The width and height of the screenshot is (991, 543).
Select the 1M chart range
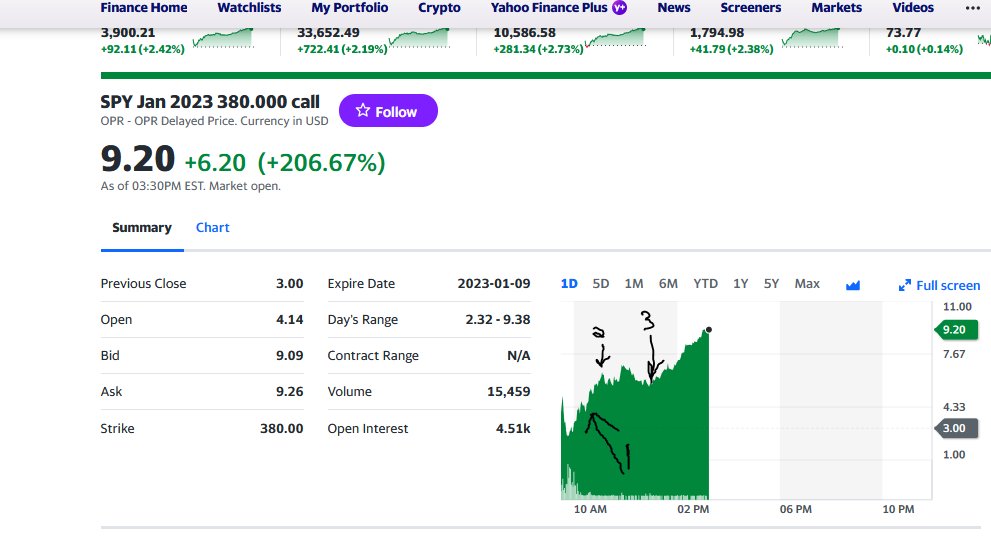coord(634,284)
